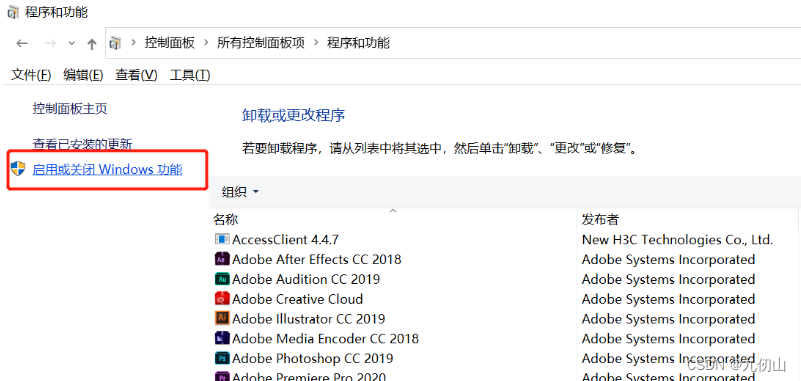The width and height of the screenshot is (801, 381).
Task: Select Adobe Illustrator CC 2019
Action: 309,319
